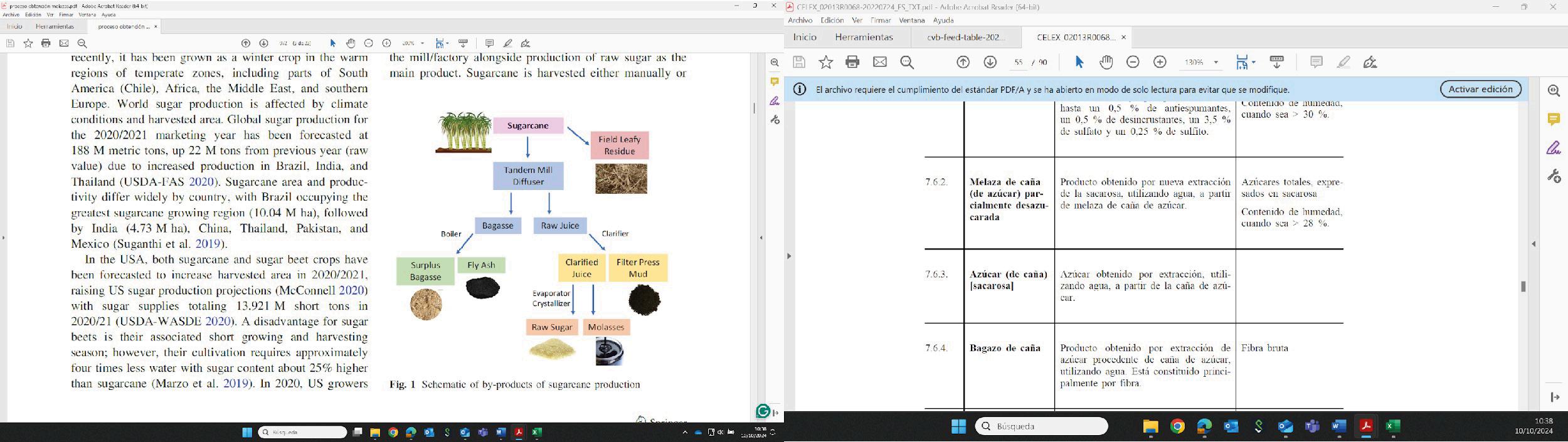Go to previous page in melazas window
Image resolution: width=1568 pixels, height=442 pixels.
pos(246,43)
